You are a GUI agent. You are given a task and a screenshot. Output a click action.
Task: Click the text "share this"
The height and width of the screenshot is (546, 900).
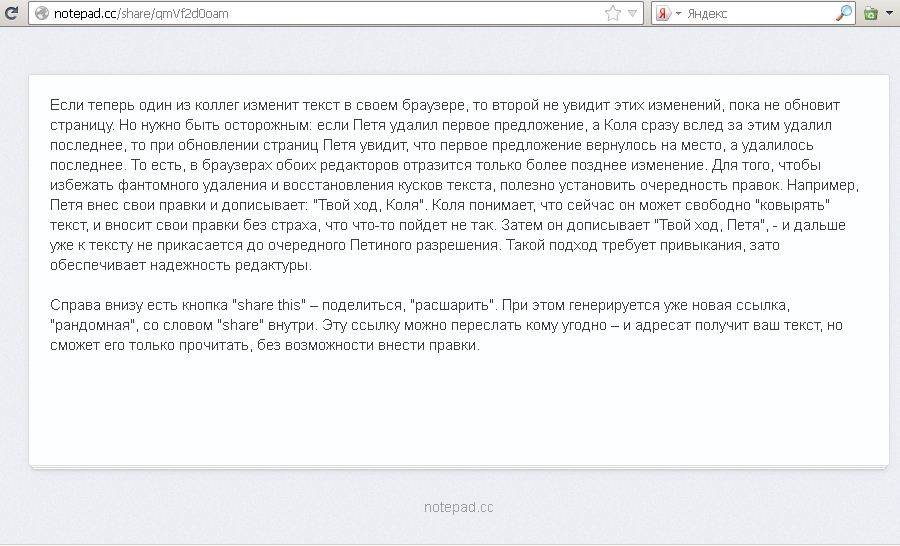pos(268,305)
